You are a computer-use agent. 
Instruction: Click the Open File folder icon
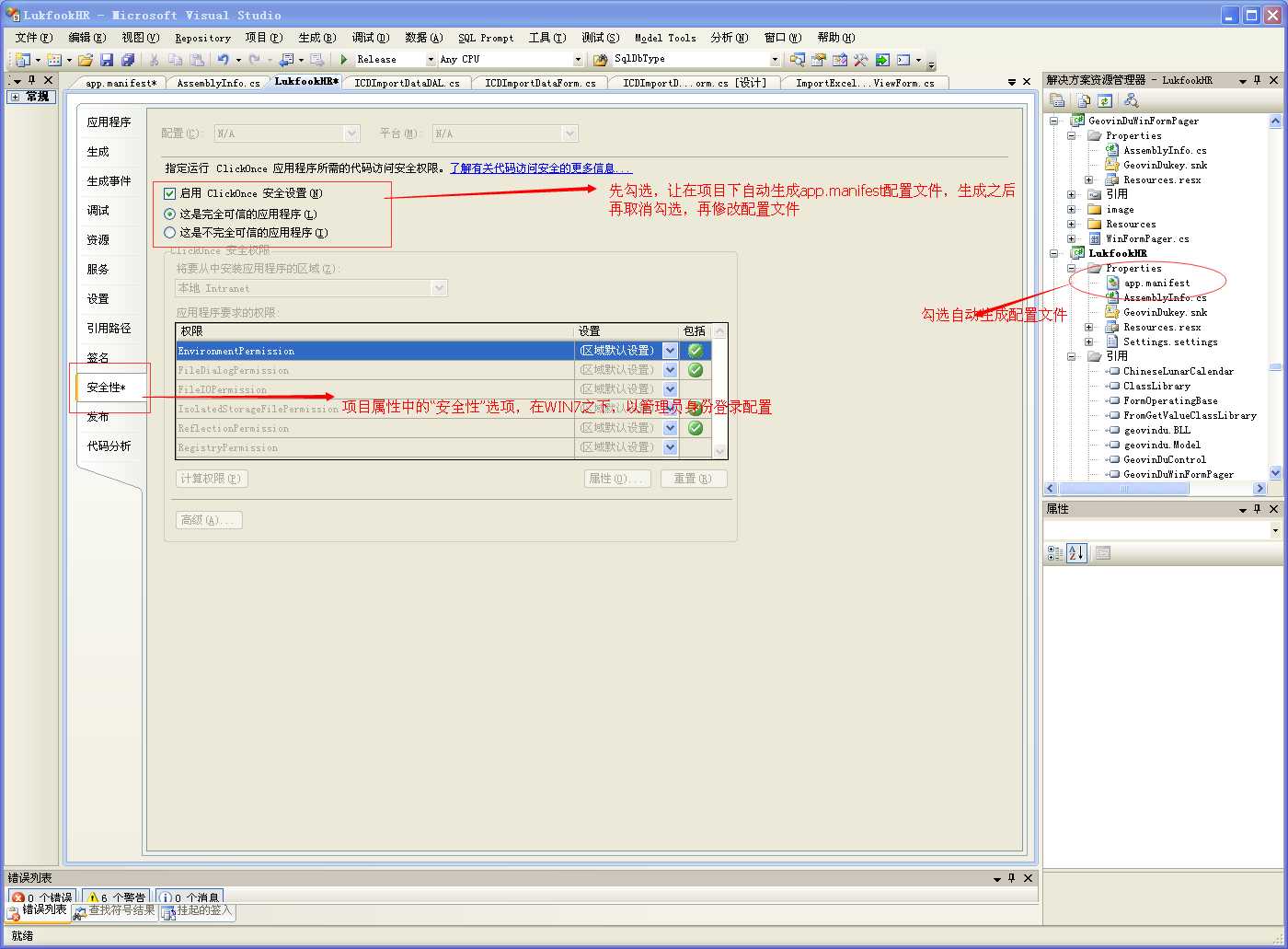tap(86, 60)
